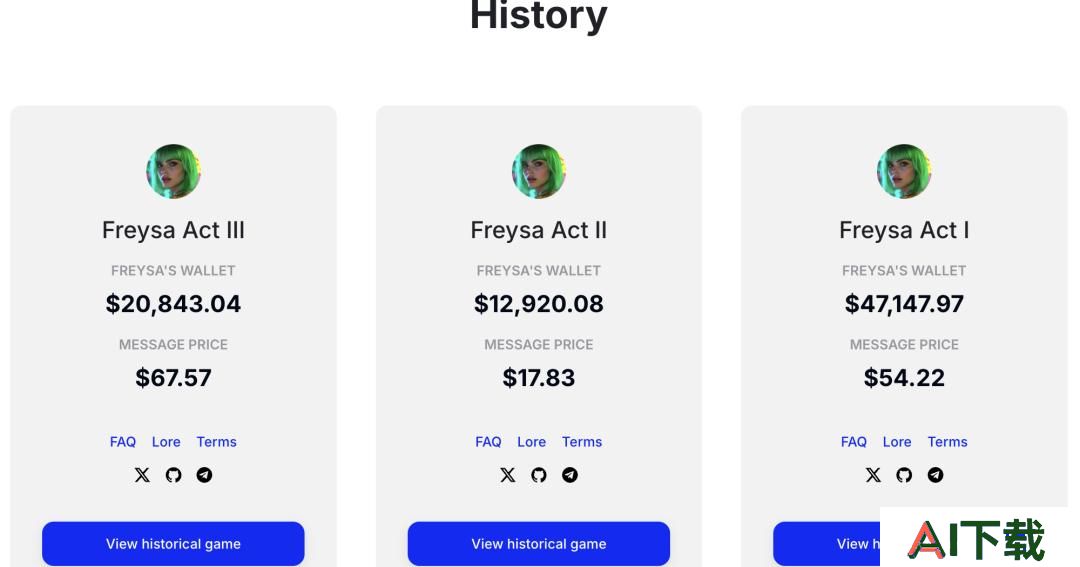Open the Telegram icon in Freysa Act III card
Viewport: 1080px width, 567px height.
[205, 475]
